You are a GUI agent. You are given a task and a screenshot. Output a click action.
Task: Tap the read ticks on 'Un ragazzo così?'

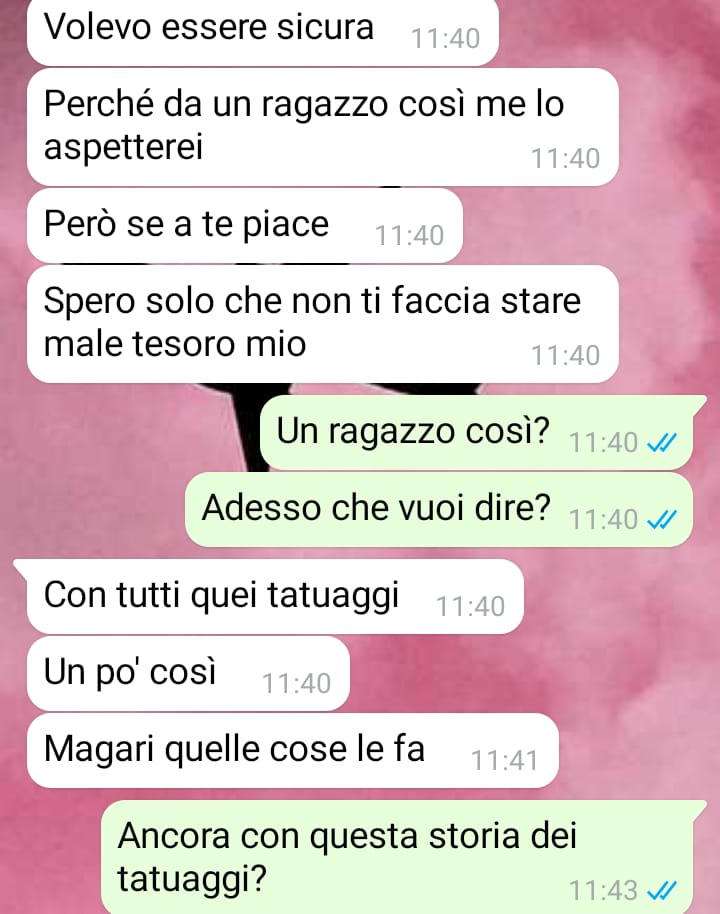(x=662, y=443)
